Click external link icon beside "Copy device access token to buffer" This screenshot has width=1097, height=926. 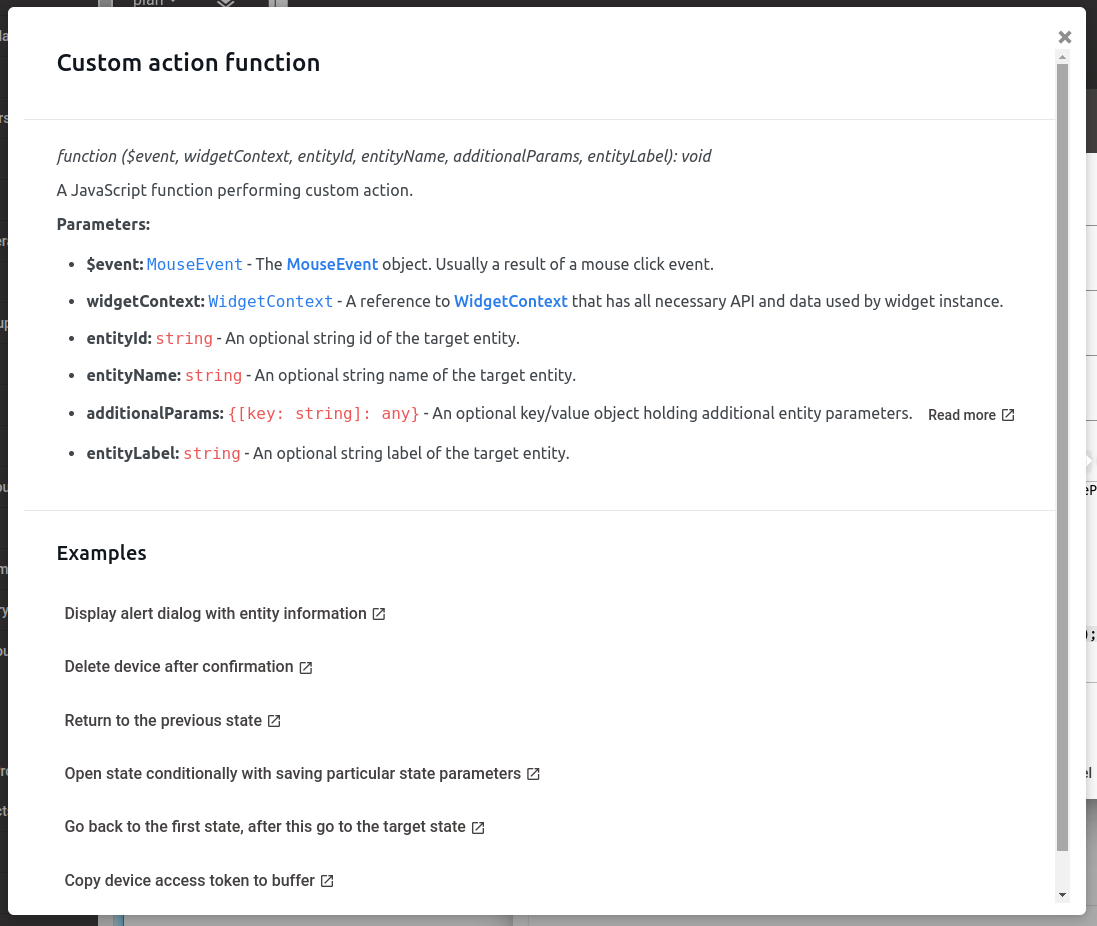point(327,880)
